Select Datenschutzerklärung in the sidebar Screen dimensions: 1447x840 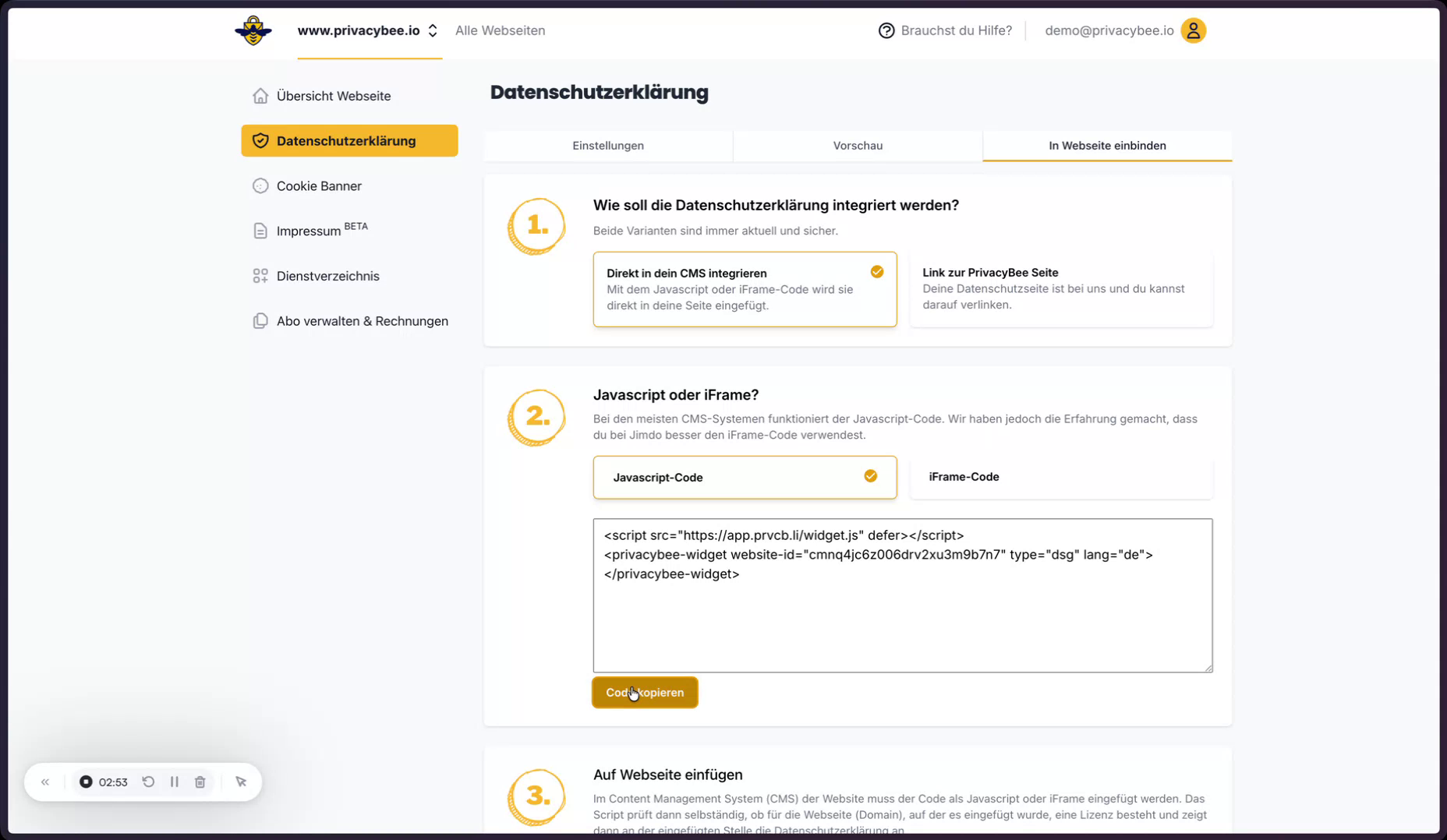349,141
